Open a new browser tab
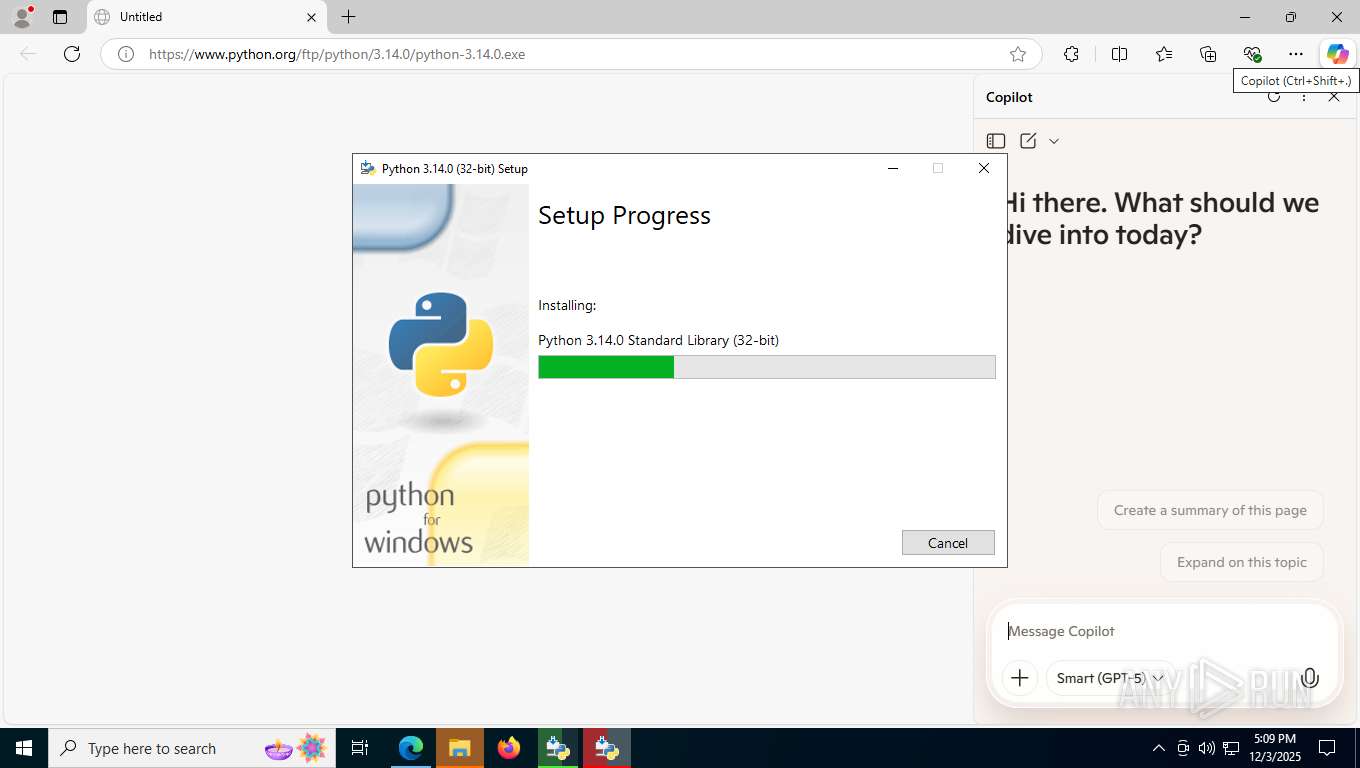Image resolution: width=1360 pixels, height=768 pixels. coord(348,17)
